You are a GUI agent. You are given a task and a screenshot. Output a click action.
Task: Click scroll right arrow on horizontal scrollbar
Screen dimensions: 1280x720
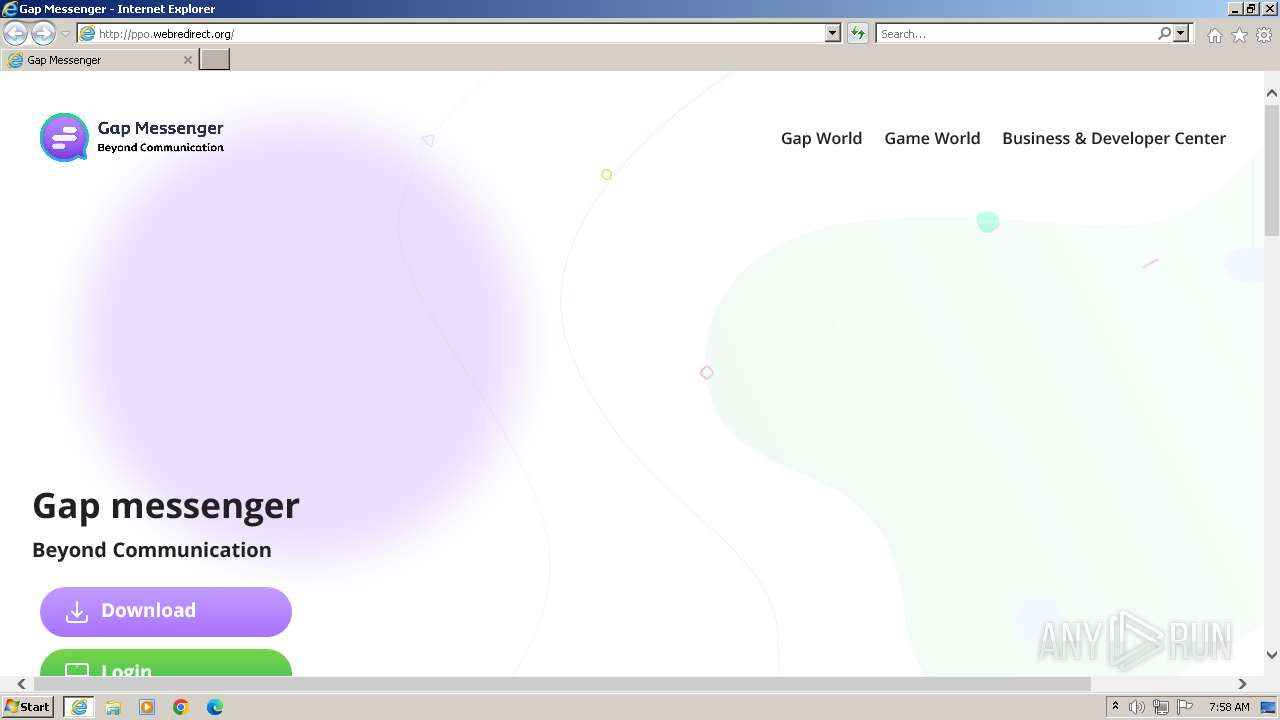point(1242,684)
